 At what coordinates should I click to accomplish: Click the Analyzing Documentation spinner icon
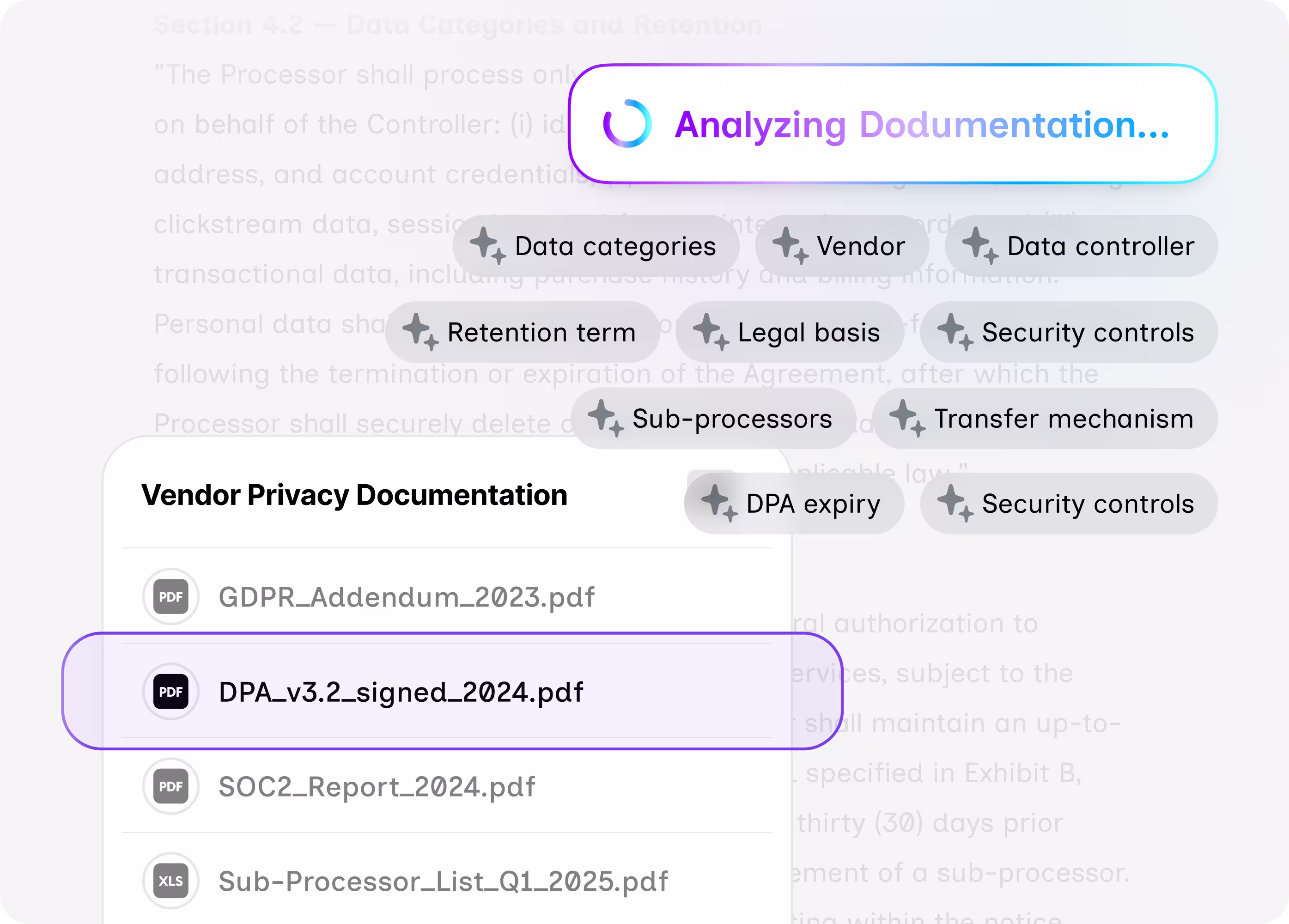pos(627,124)
